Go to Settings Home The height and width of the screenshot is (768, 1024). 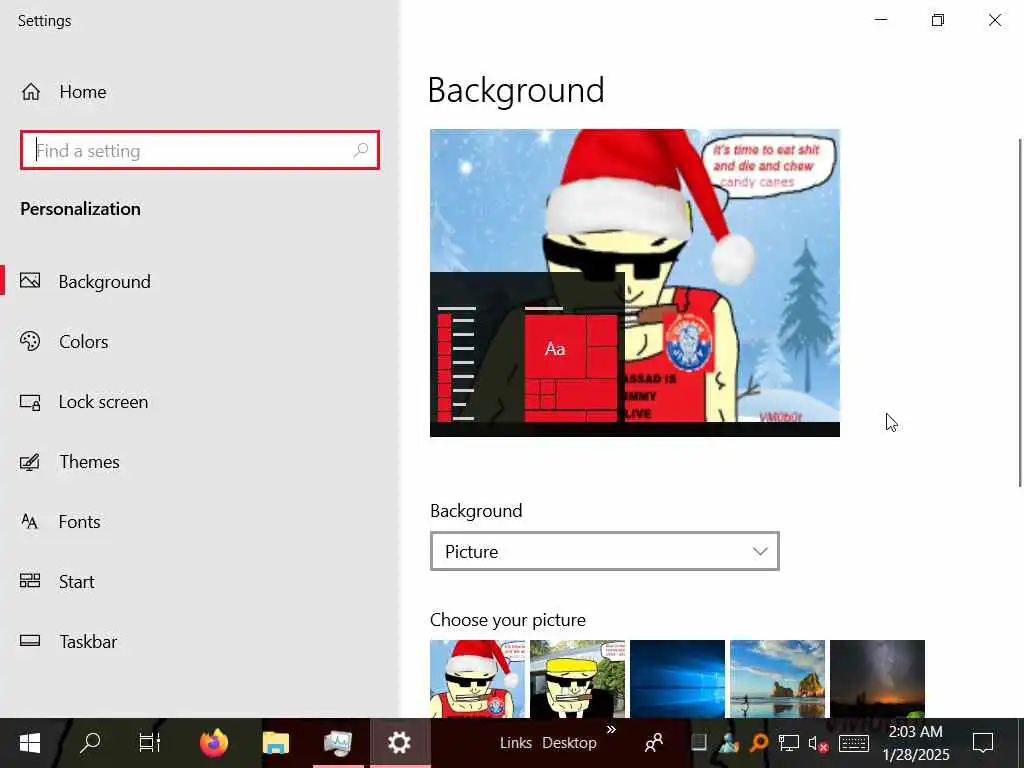(x=63, y=92)
